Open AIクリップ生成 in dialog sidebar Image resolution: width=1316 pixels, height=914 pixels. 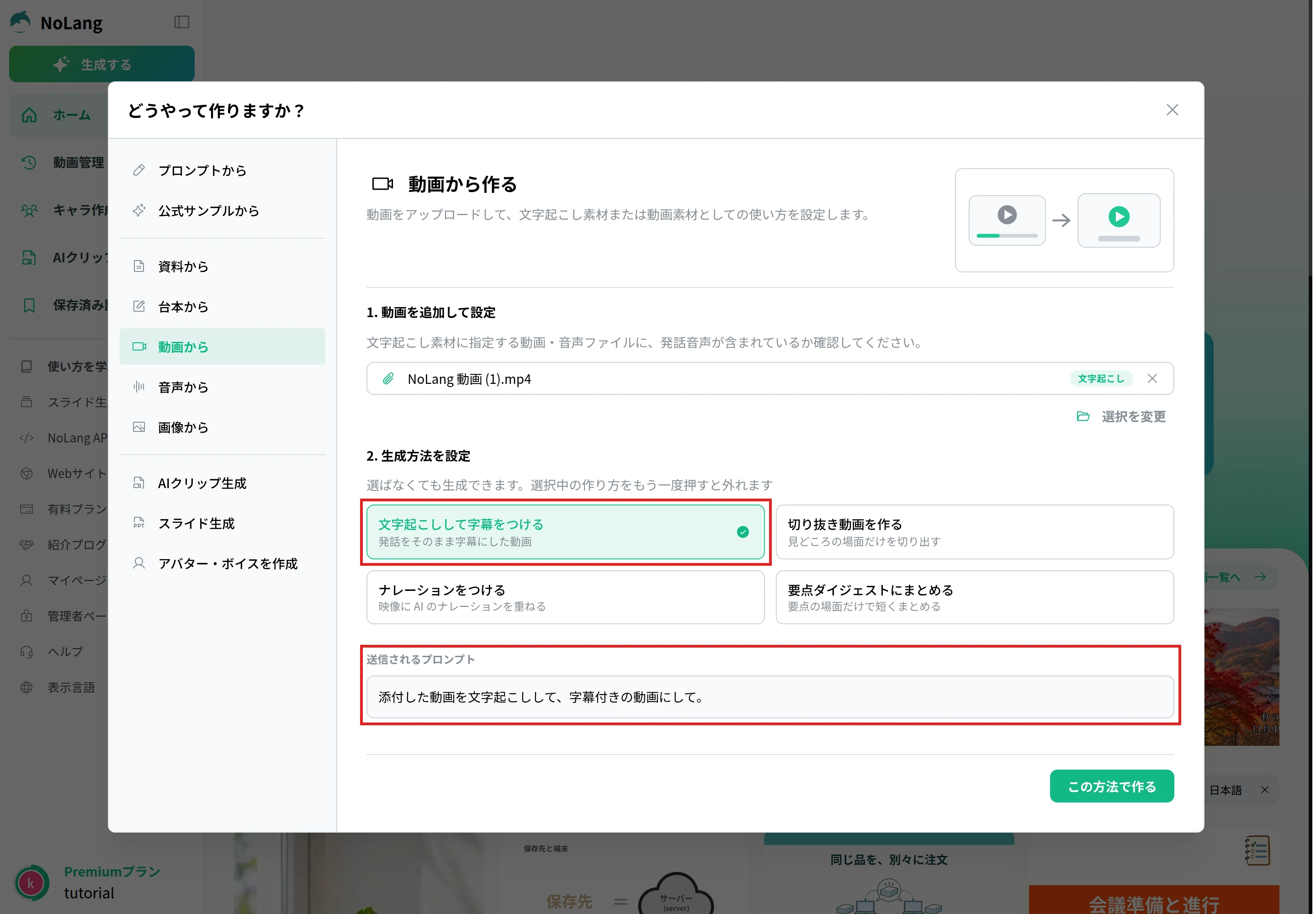click(x=222, y=484)
